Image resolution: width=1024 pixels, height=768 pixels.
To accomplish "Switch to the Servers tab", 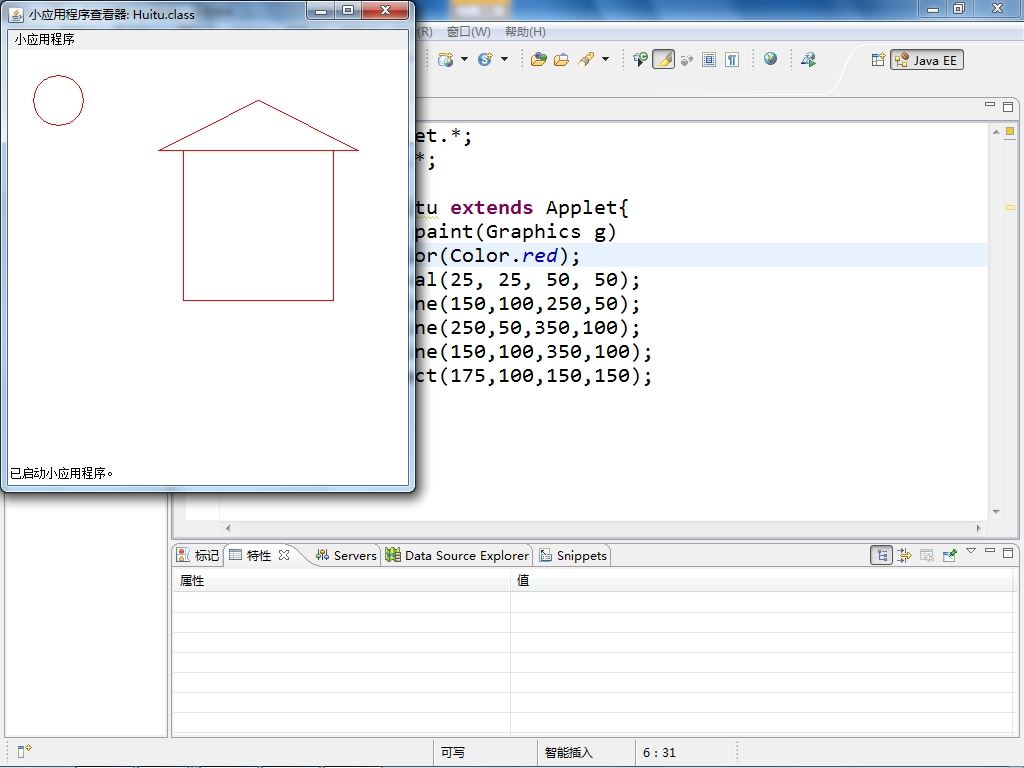I will [x=346, y=555].
